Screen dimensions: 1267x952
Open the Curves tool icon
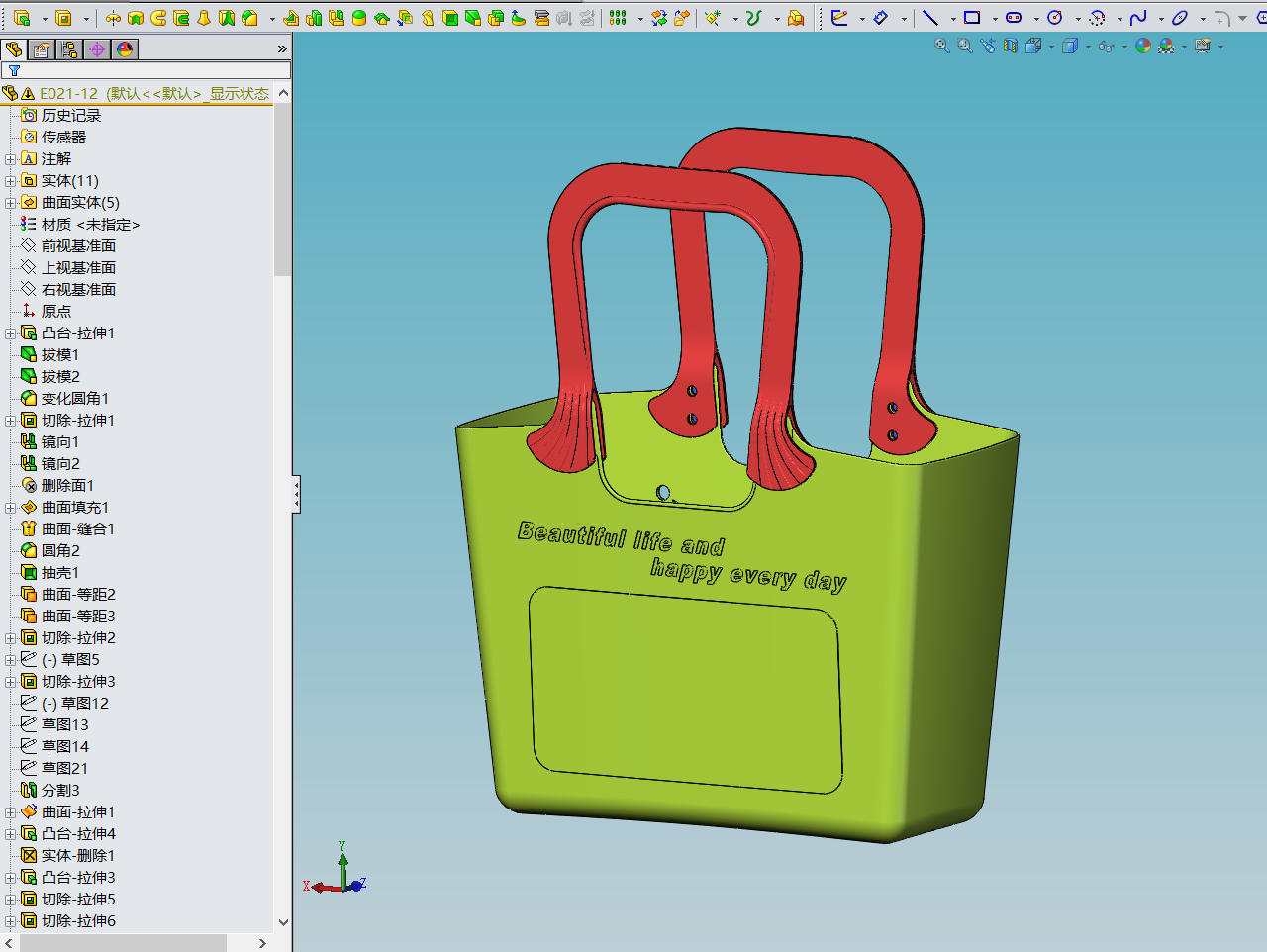tap(754, 18)
